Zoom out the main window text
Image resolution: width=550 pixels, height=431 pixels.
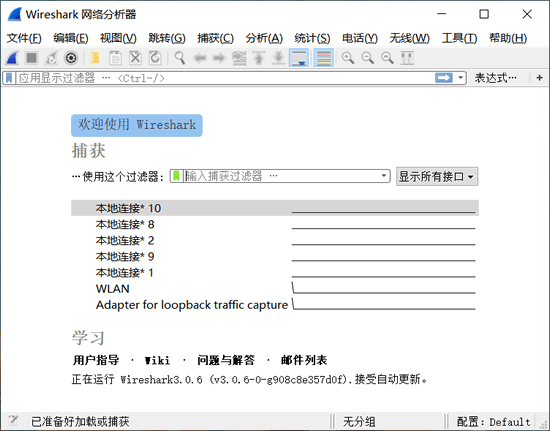(x=368, y=58)
